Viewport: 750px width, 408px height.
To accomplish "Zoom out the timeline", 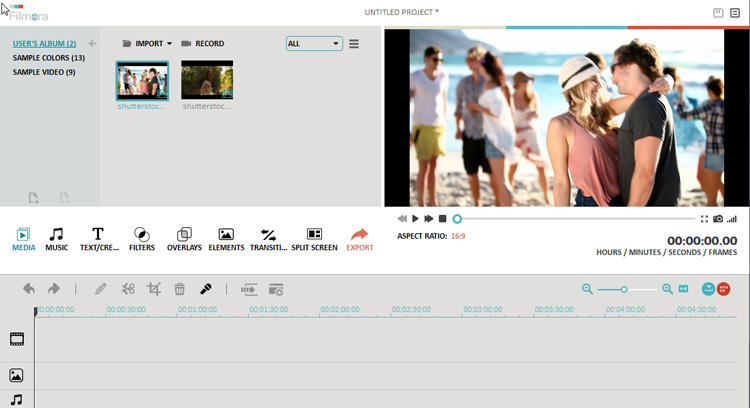I will (587, 289).
